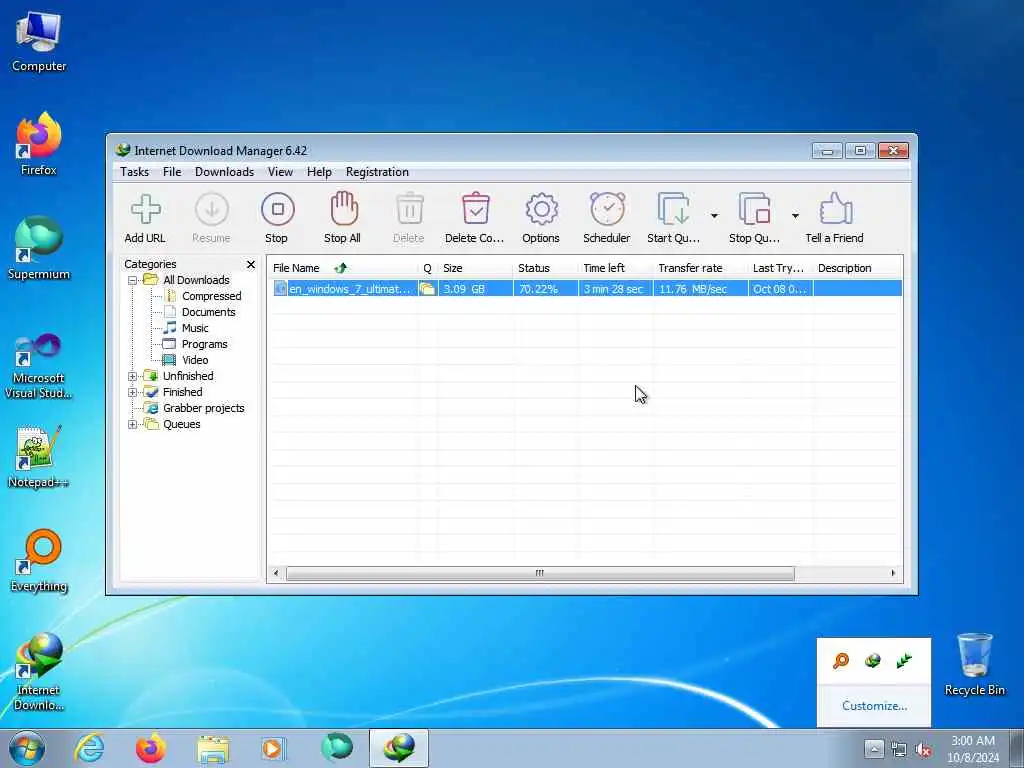
Task: Click the IDM globe icon in tray popup
Action: tap(872, 661)
